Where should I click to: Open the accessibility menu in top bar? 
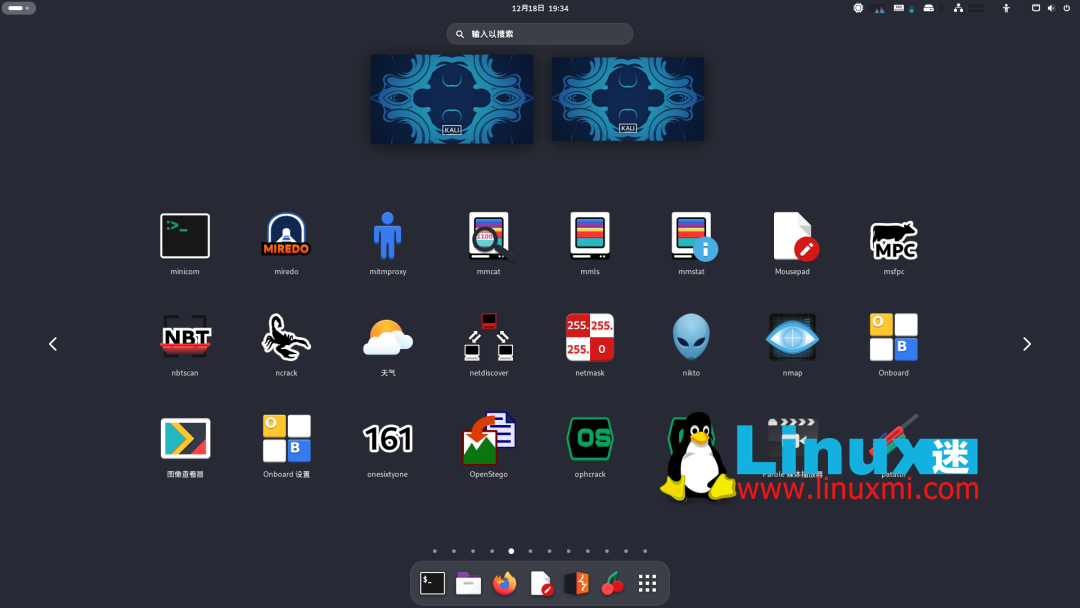(x=1006, y=8)
